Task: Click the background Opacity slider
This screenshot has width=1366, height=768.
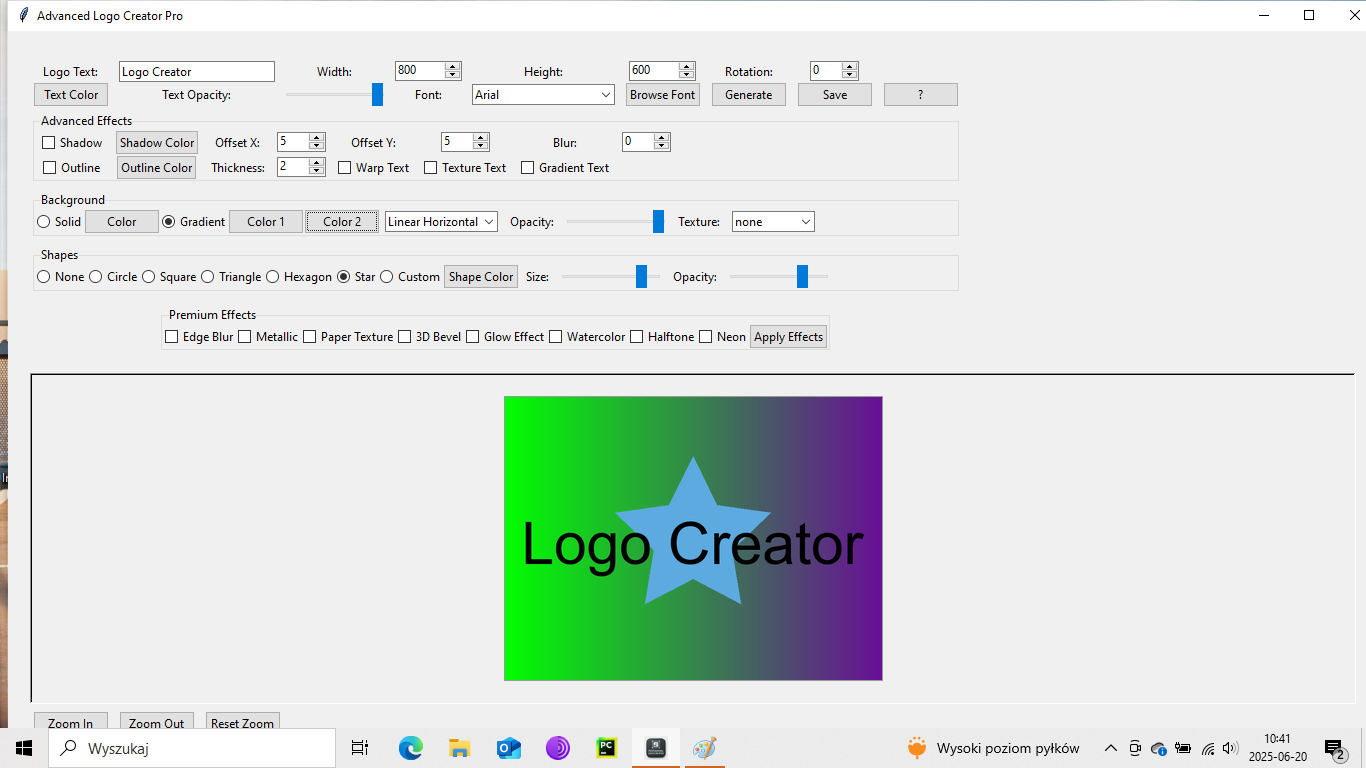Action: click(x=616, y=221)
